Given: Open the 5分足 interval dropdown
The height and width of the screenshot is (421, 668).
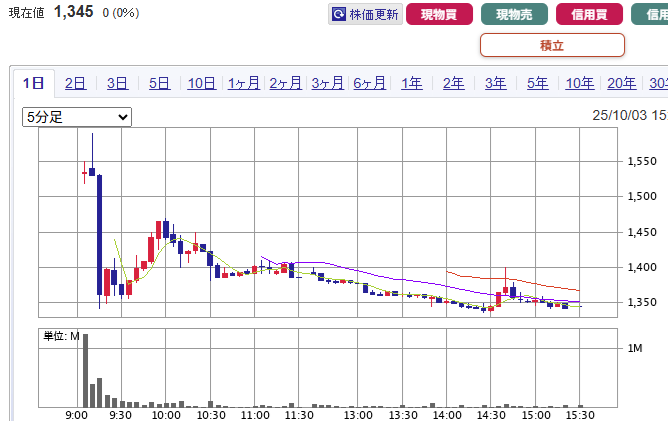Looking at the screenshot, I should [x=77, y=117].
